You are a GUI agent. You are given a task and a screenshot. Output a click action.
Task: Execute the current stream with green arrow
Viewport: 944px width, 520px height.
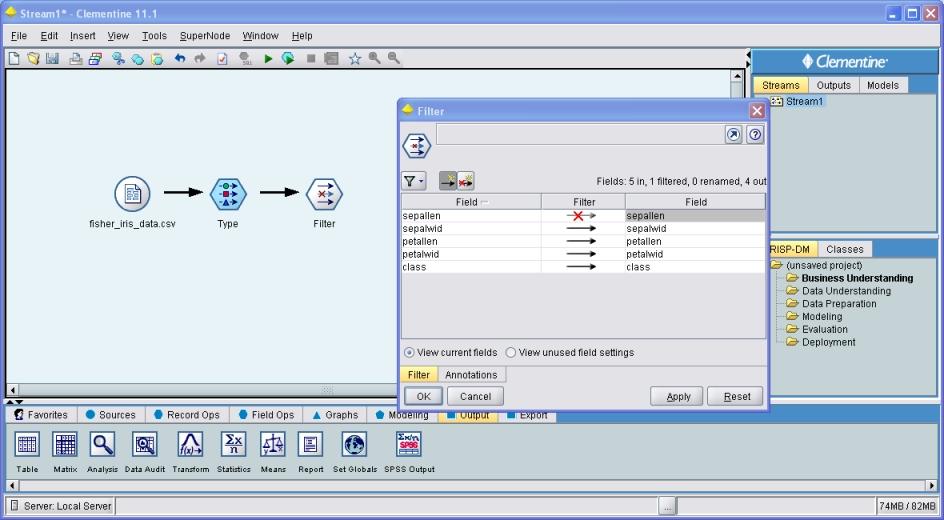[x=269, y=58]
